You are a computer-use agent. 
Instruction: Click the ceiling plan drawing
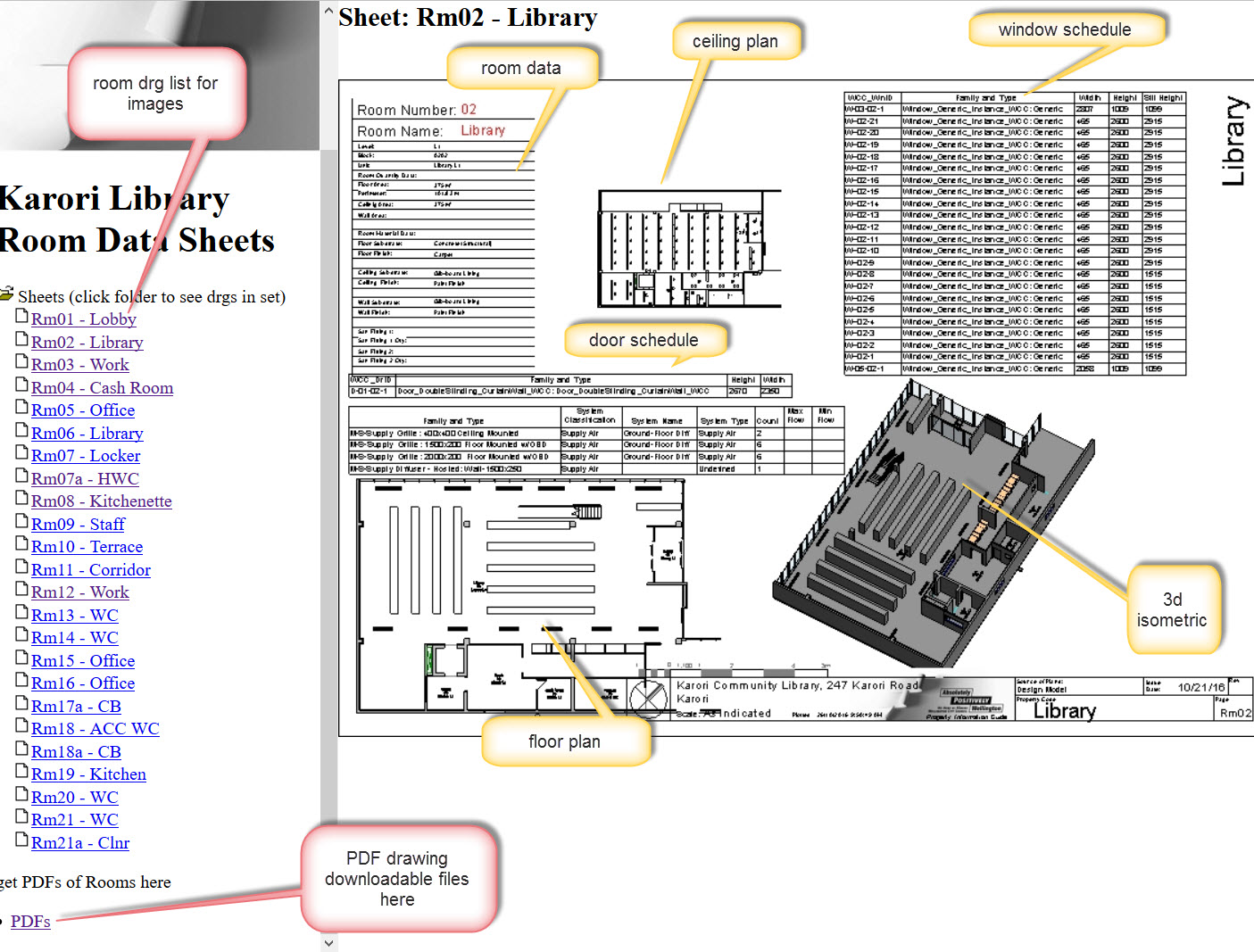coord(687,250)
